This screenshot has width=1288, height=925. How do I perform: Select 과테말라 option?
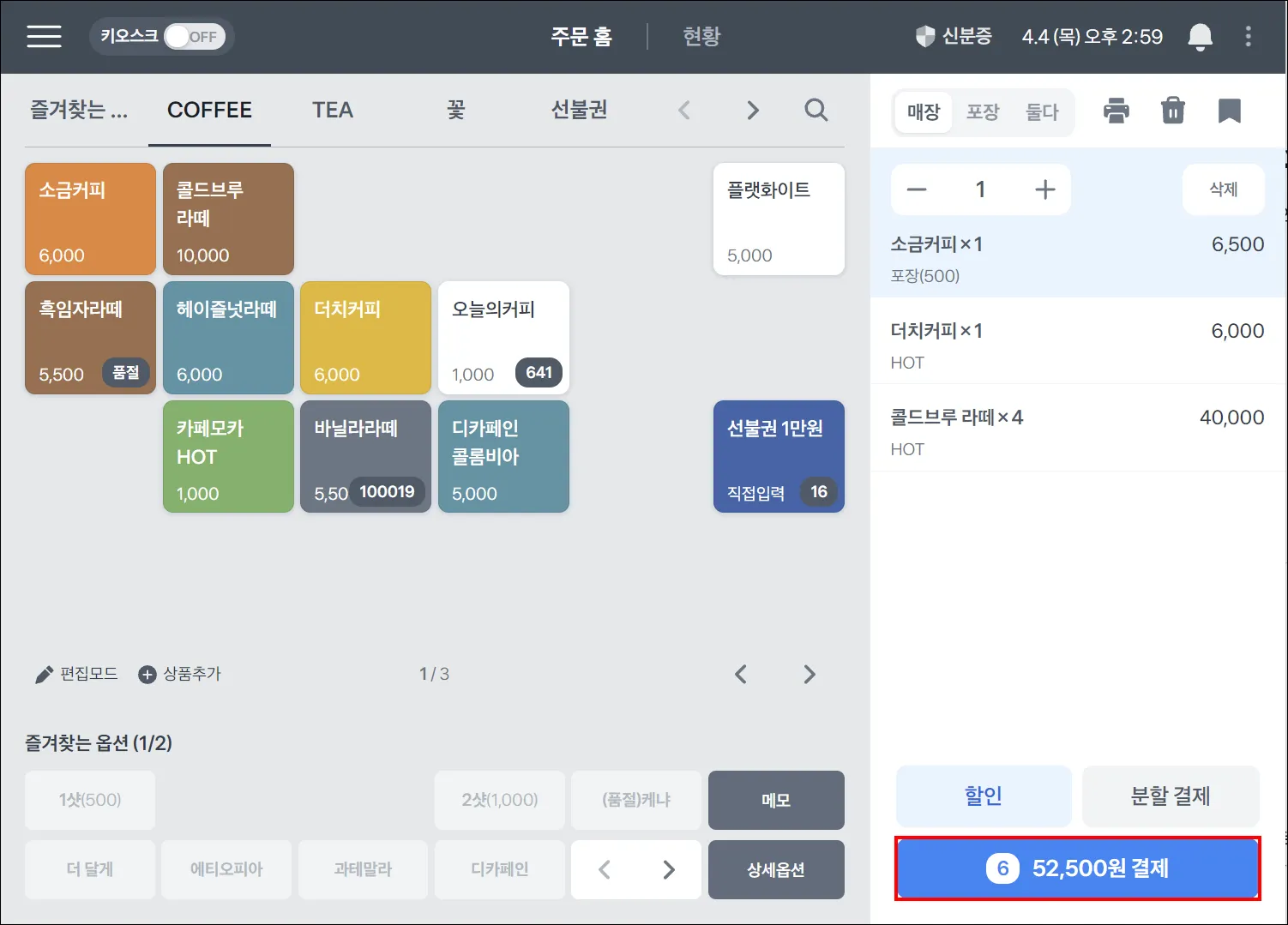pos(363,869)
